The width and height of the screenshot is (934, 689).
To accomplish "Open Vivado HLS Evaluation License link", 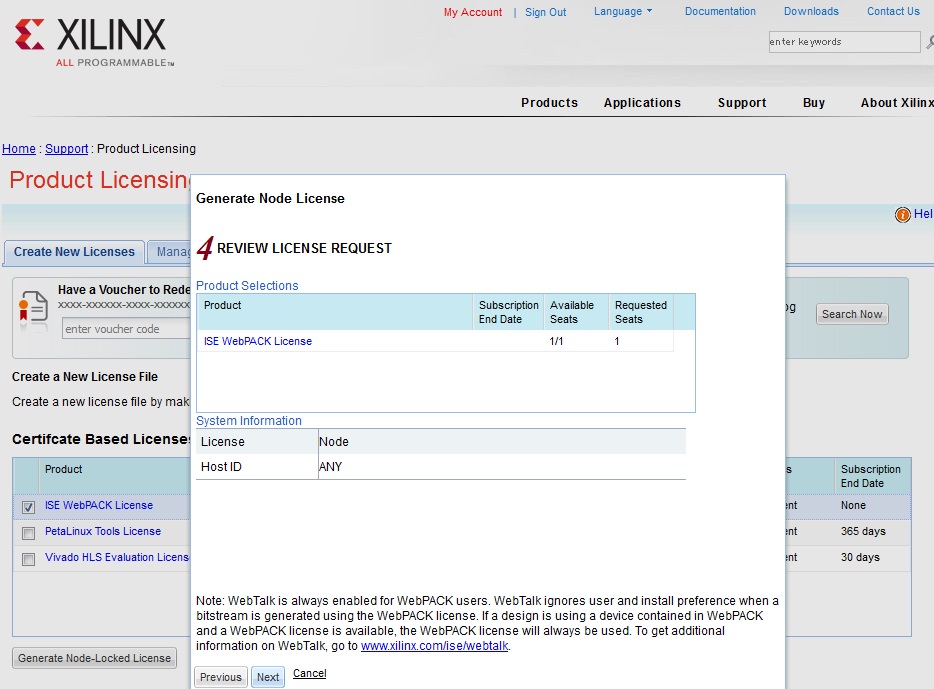I will (x=117, y=557).
